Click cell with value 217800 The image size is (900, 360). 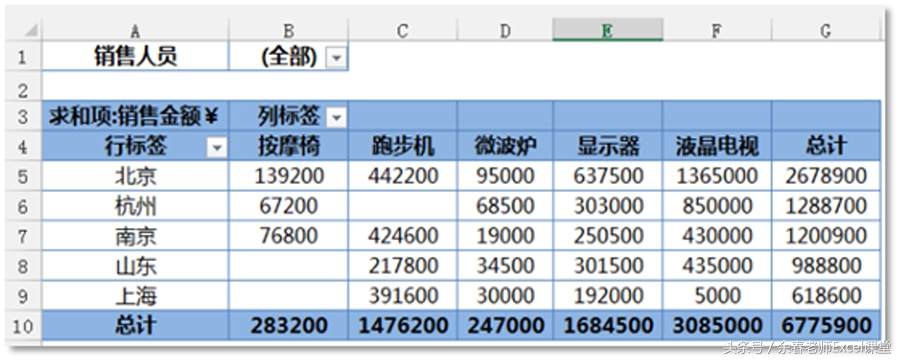[403, 266]
